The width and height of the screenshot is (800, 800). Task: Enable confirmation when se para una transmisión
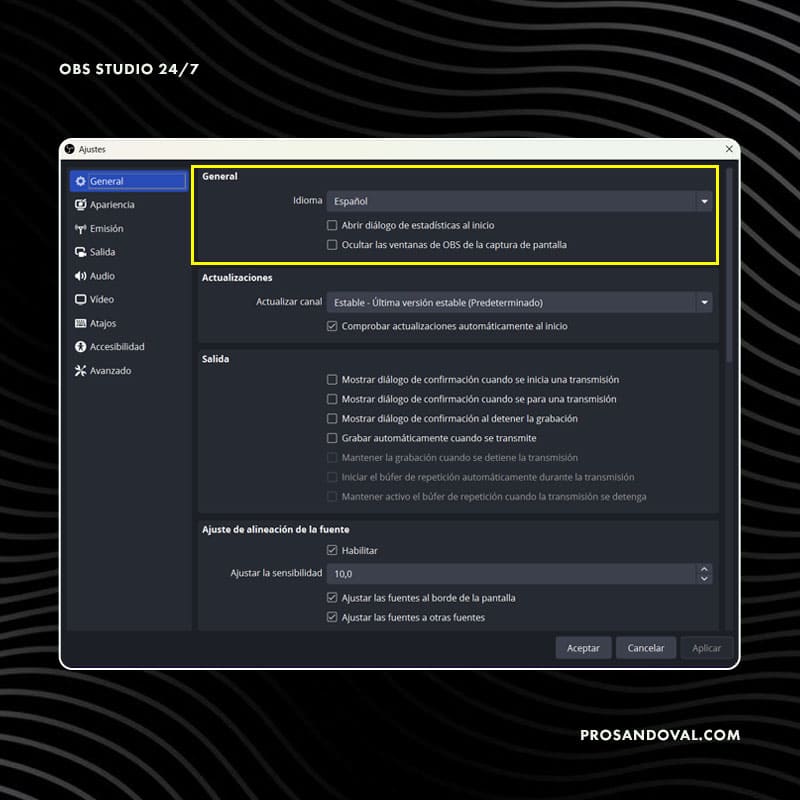click(332, 399)
